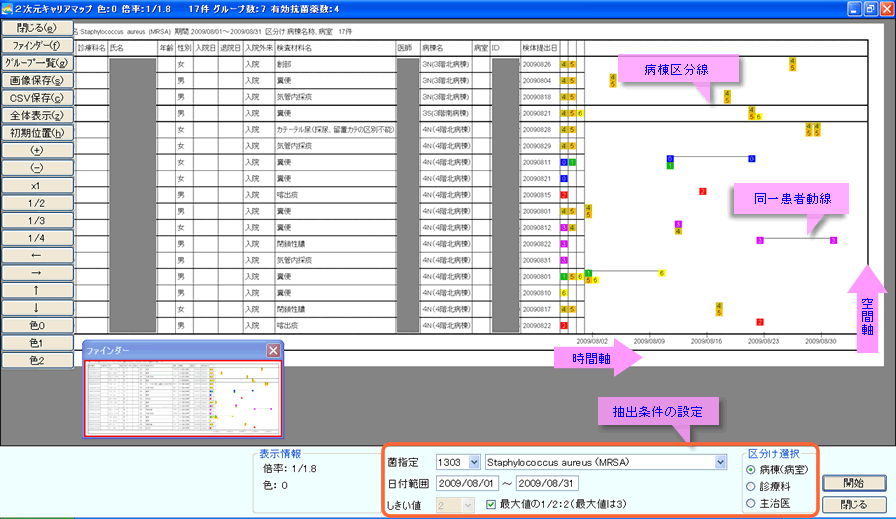Click the 開始 start button
This screenshot has height=519, width=896.
[x=853, y=483]
